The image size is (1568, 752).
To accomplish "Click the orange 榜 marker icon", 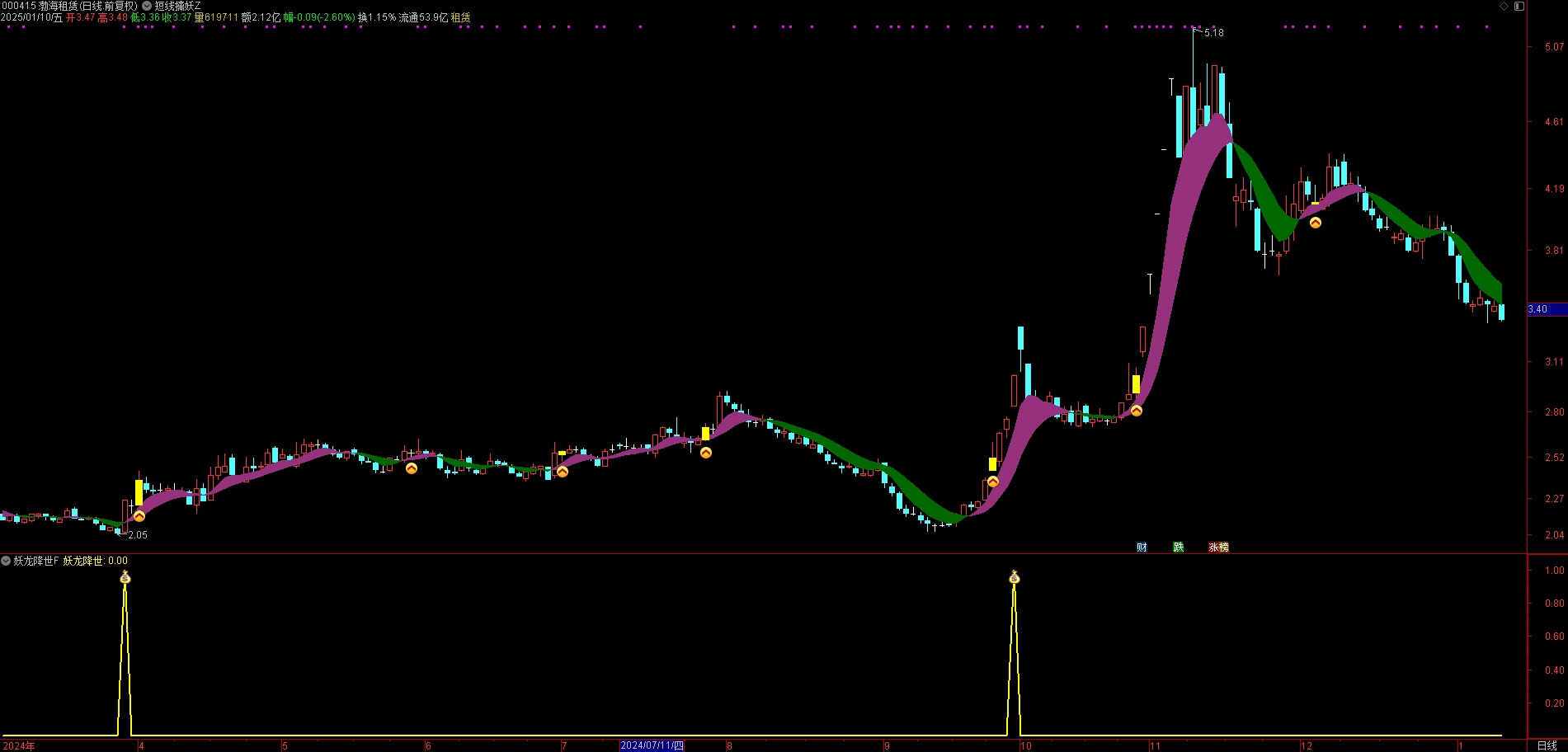I will [x=1223, y=548].
